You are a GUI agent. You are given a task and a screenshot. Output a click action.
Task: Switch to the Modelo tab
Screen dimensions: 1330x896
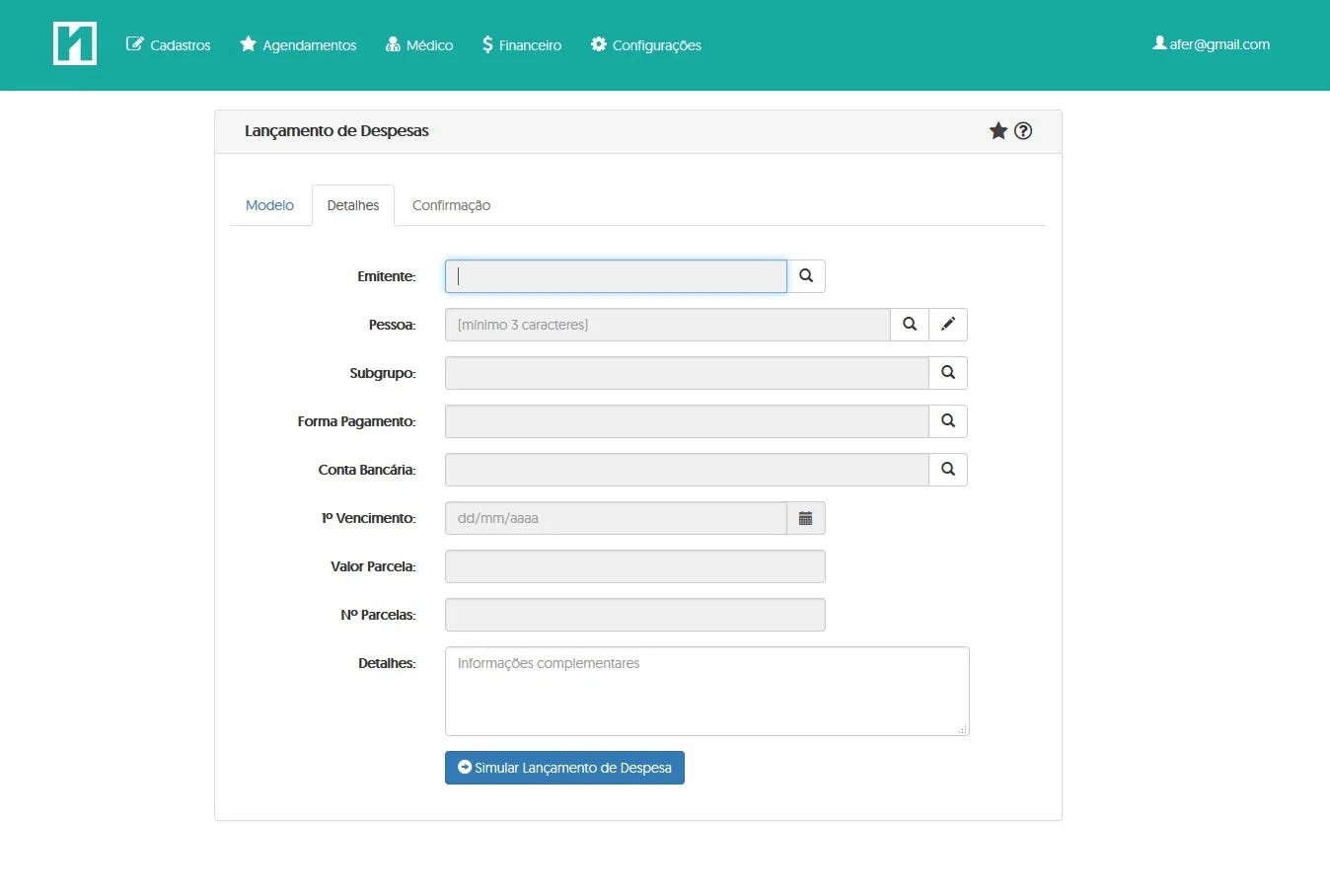[269, 204]
